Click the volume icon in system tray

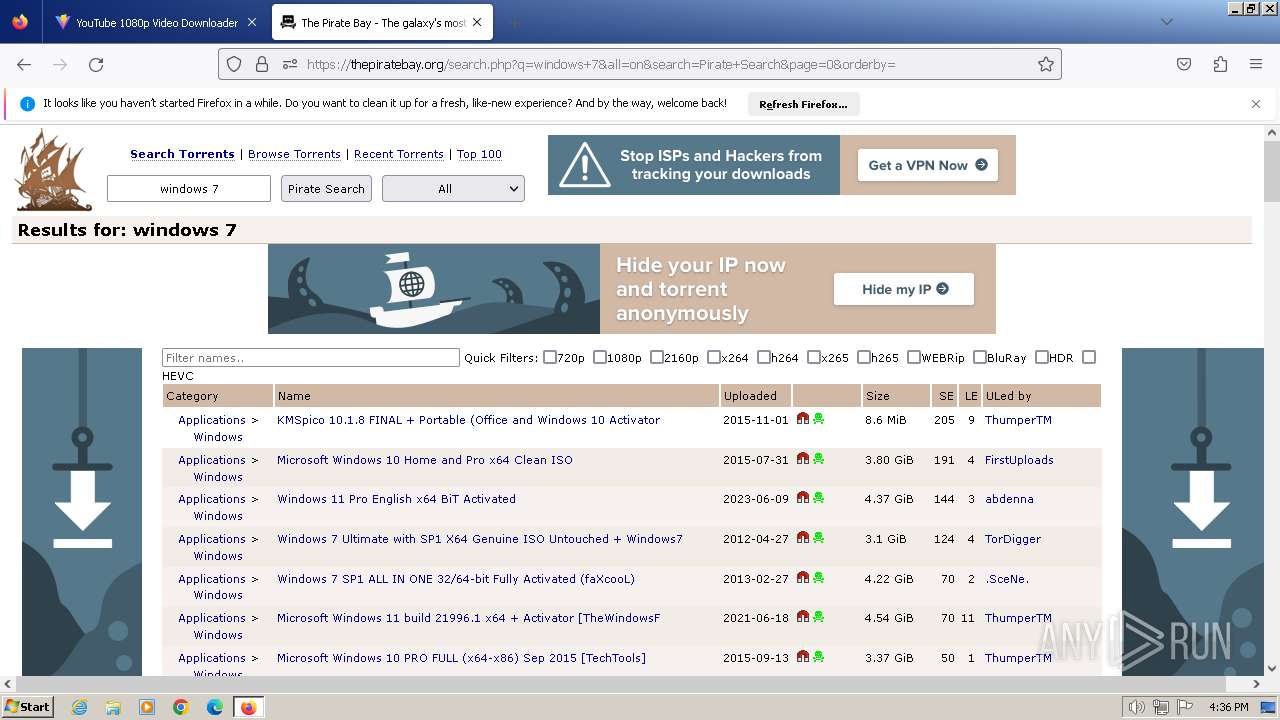point(1137,707)
